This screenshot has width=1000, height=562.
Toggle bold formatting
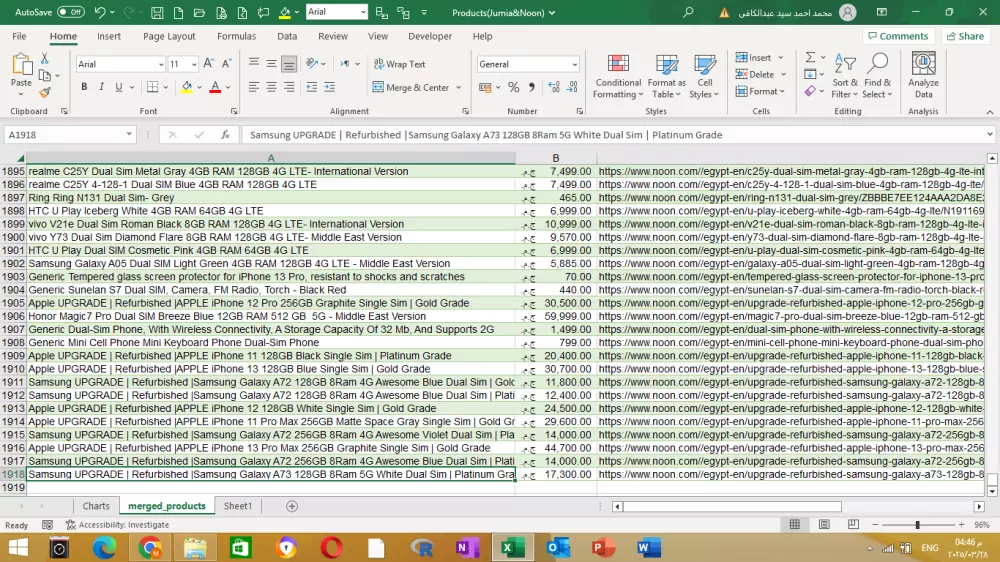[x=84, y=88]
